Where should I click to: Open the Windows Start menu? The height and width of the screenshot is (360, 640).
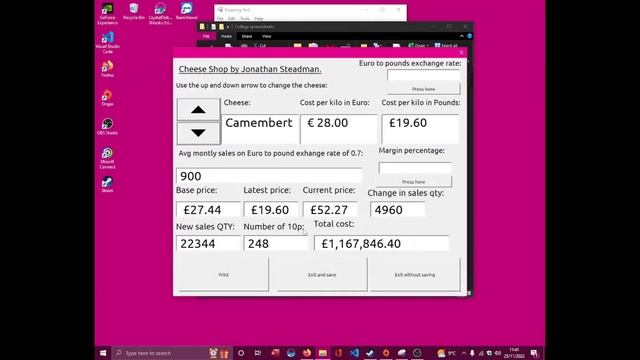coord(103,353)
